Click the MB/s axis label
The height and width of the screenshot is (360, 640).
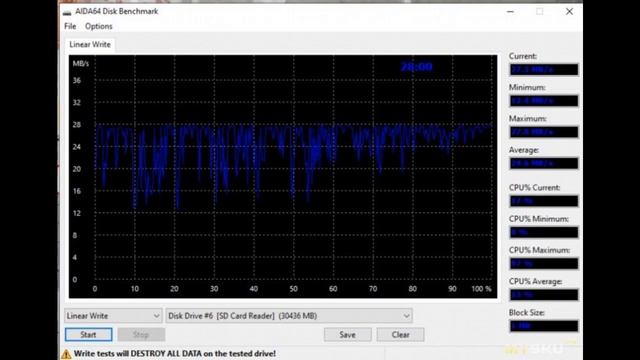pyautogui.click(x=80, y=64)
